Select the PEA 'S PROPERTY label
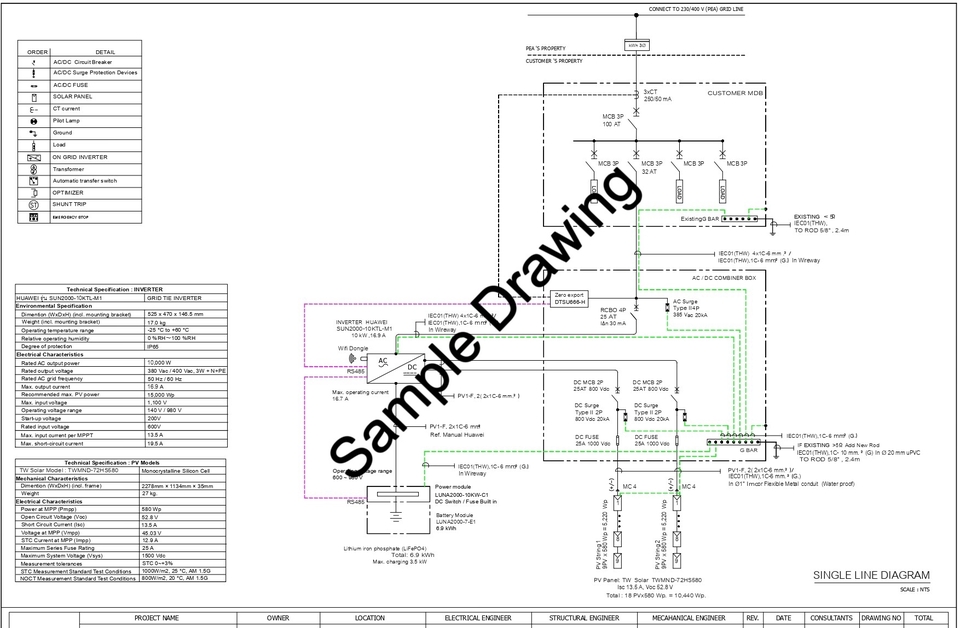Viewport: 960px width, 628px height. pos(546,48)
